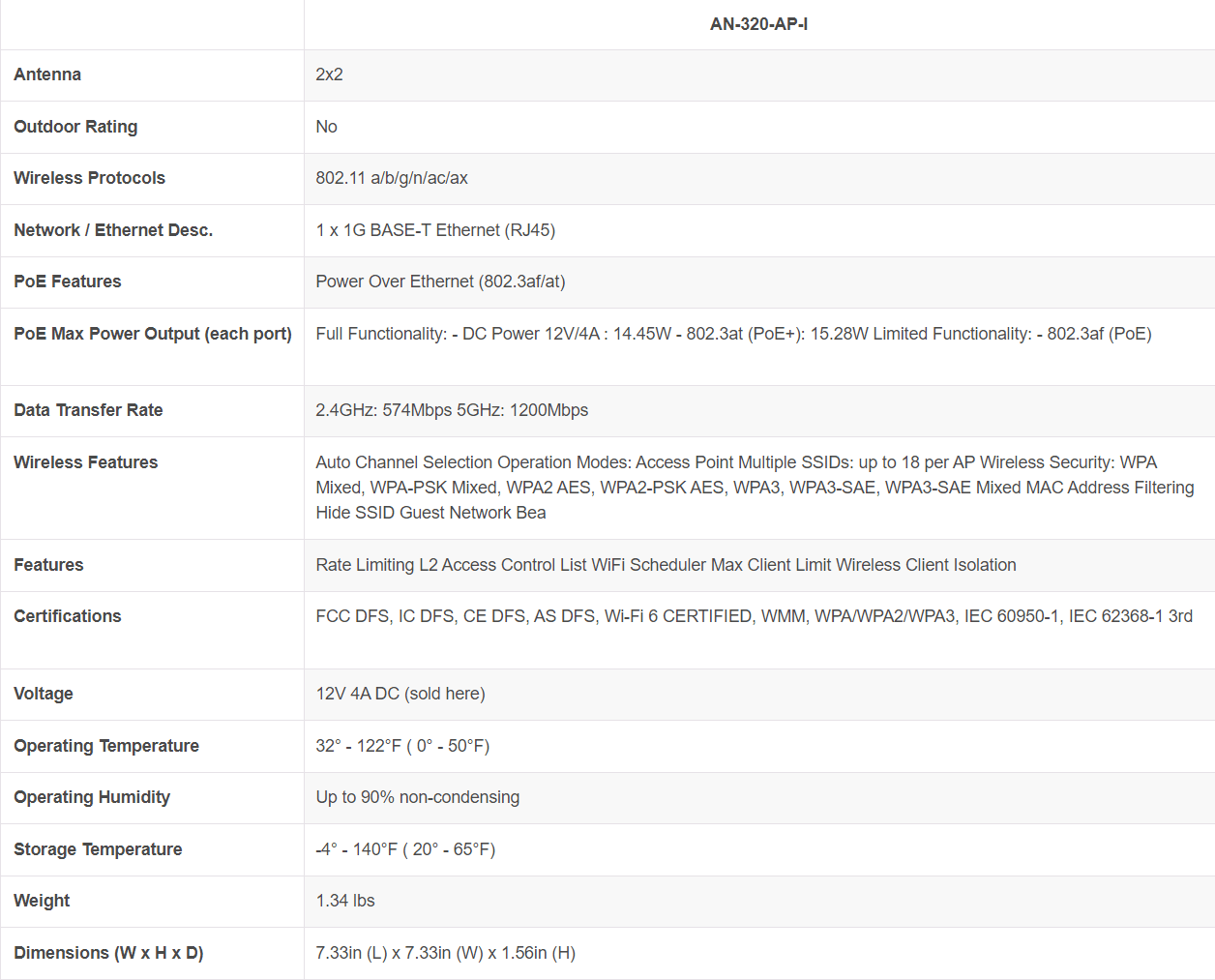
Task: Click the AN-320-AP-I column header
Action: (758, 24)
